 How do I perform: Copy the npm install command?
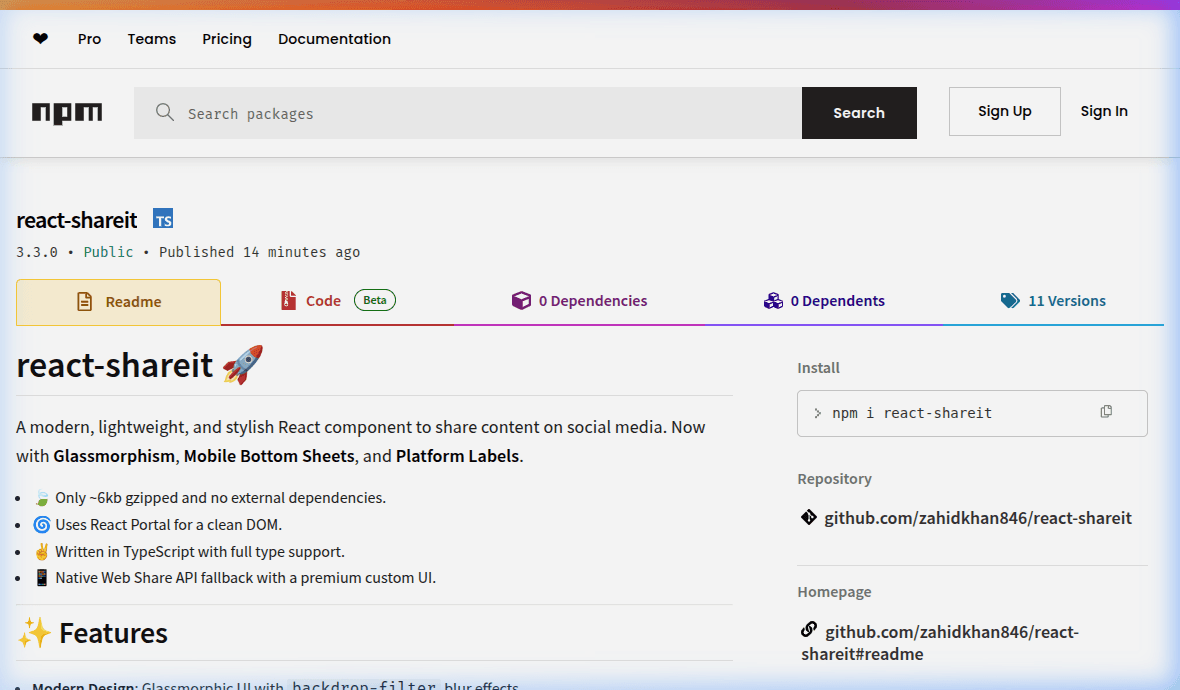pyautogui.click(x=1106, y=411)
